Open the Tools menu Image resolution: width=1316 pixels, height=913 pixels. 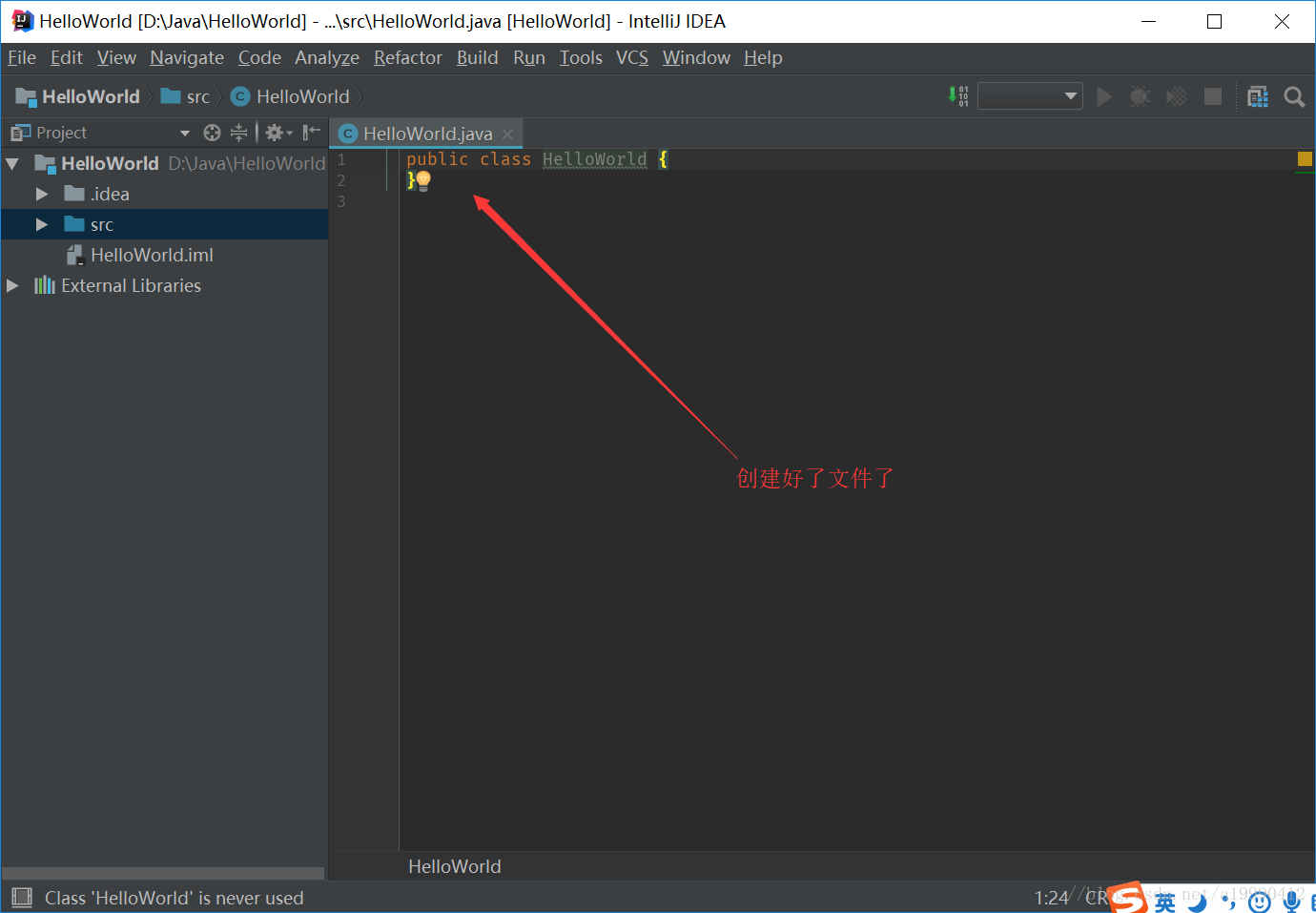point(581,58)
